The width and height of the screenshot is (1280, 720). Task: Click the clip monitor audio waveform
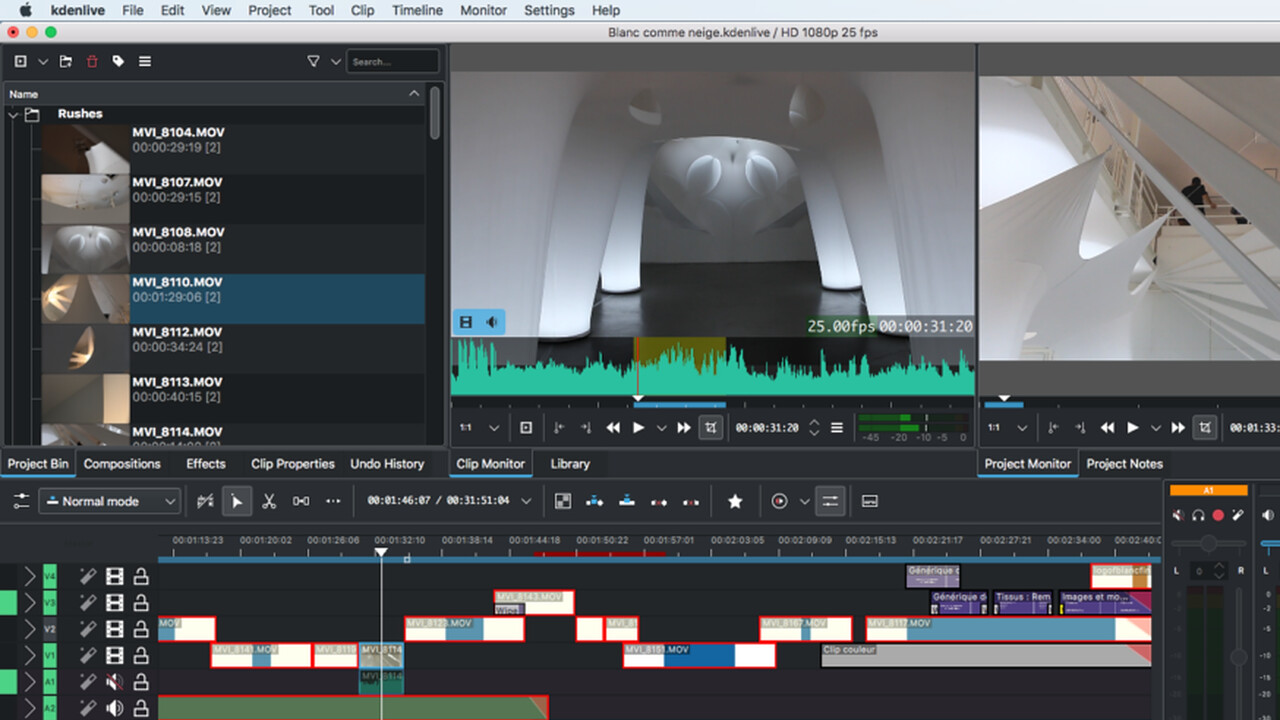click(712, 368)
